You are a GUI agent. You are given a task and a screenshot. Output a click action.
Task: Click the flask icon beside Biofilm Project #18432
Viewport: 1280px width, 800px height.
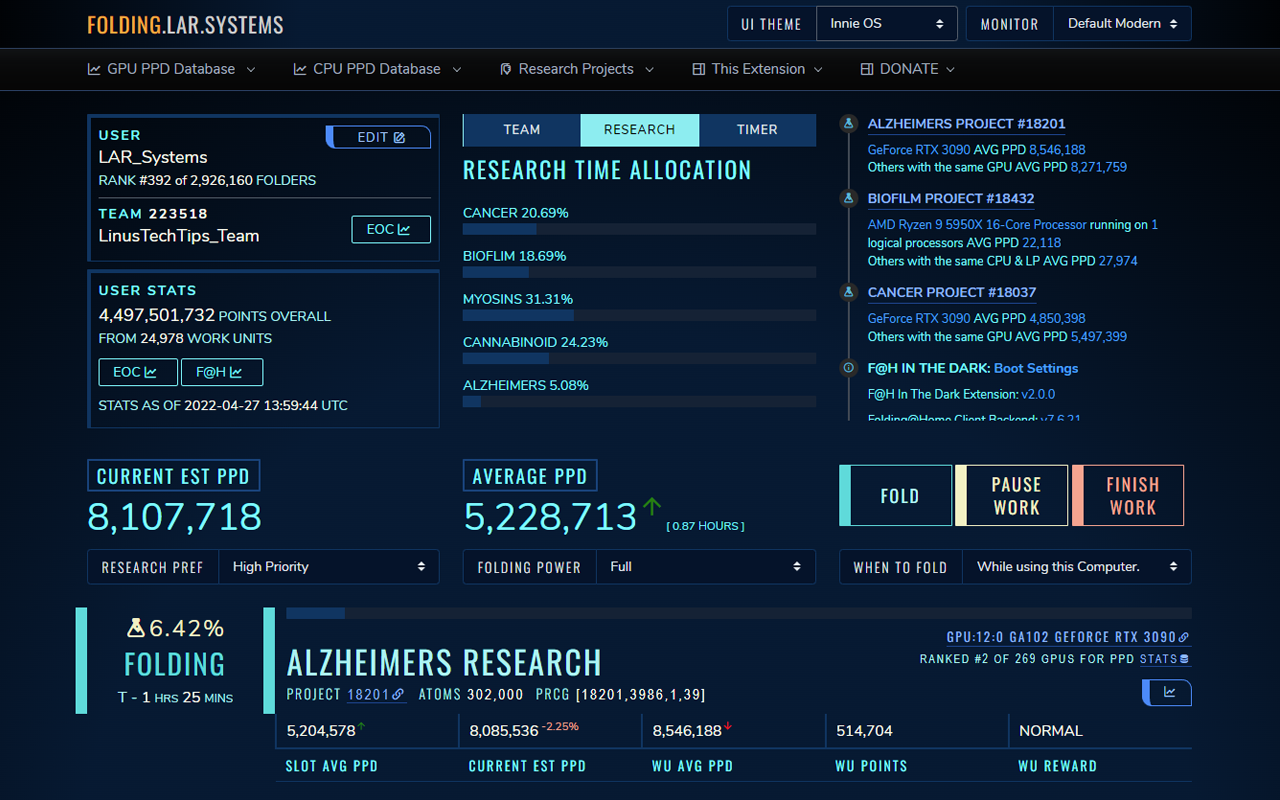[849, 198]
